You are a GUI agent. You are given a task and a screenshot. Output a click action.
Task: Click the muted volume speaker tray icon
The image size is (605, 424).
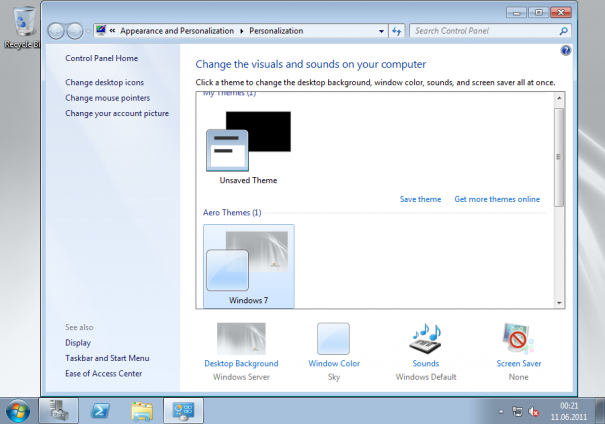pyautogui.click(x=534, y=412)
